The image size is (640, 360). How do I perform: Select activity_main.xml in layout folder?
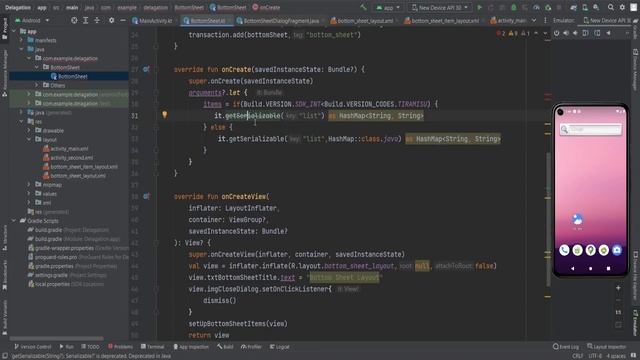coord(66,149)
